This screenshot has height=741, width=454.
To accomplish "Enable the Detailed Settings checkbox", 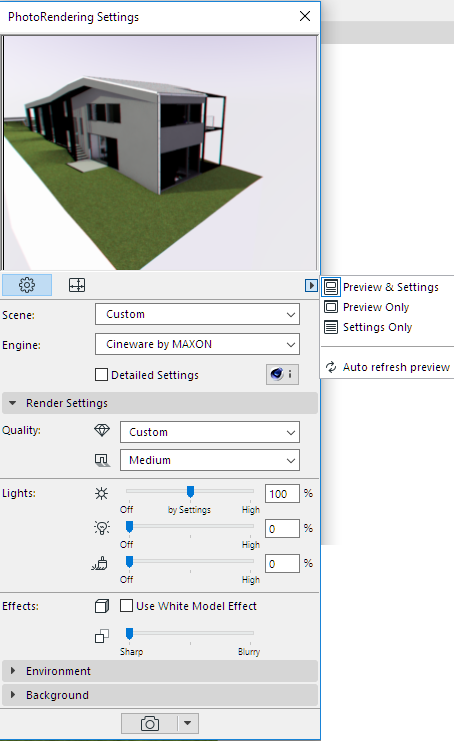I will click(x=101, y=375).
